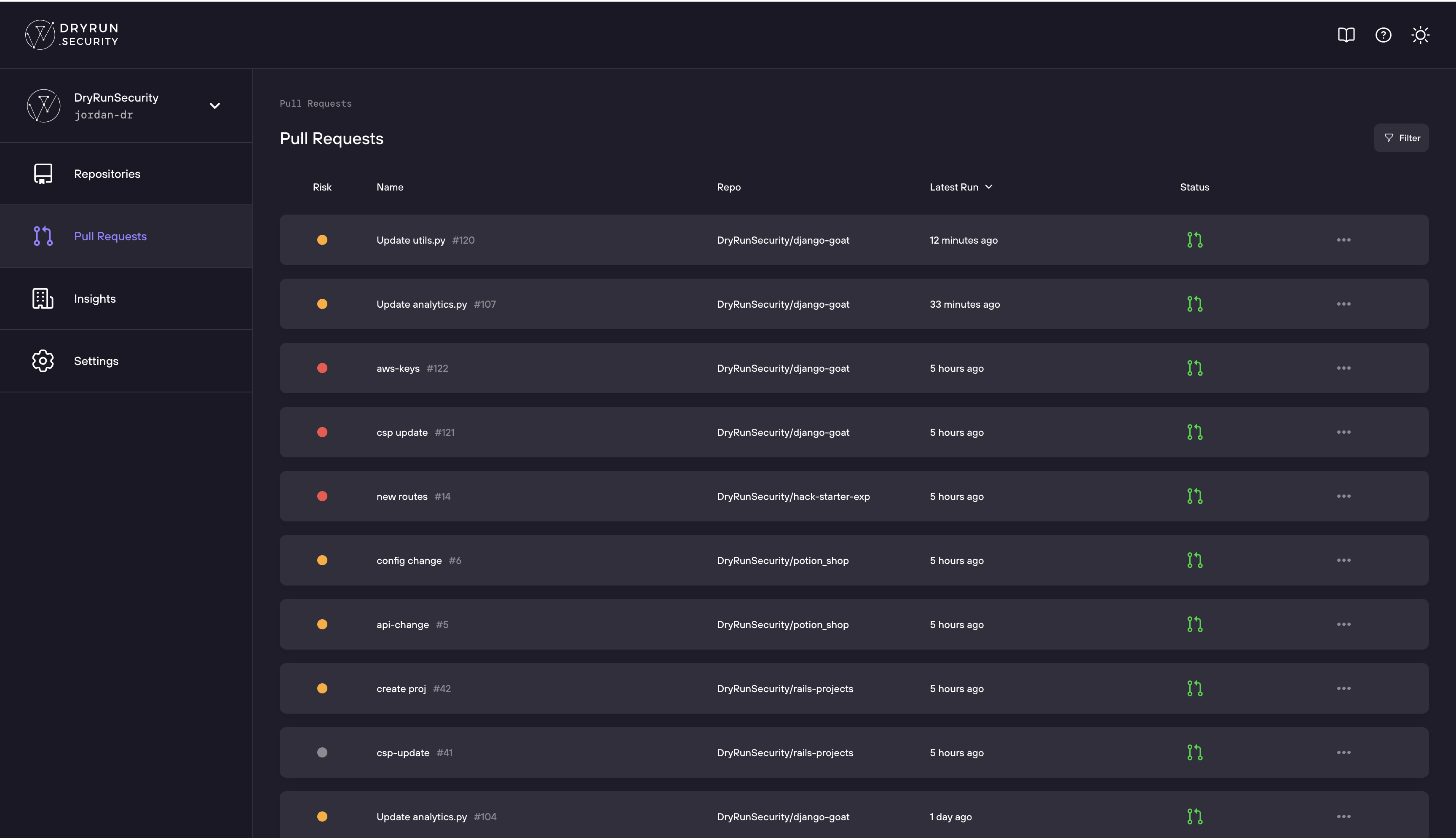The image size is (1456, 838).
Task: Click '1 day ago' run time
Action: 950,817
